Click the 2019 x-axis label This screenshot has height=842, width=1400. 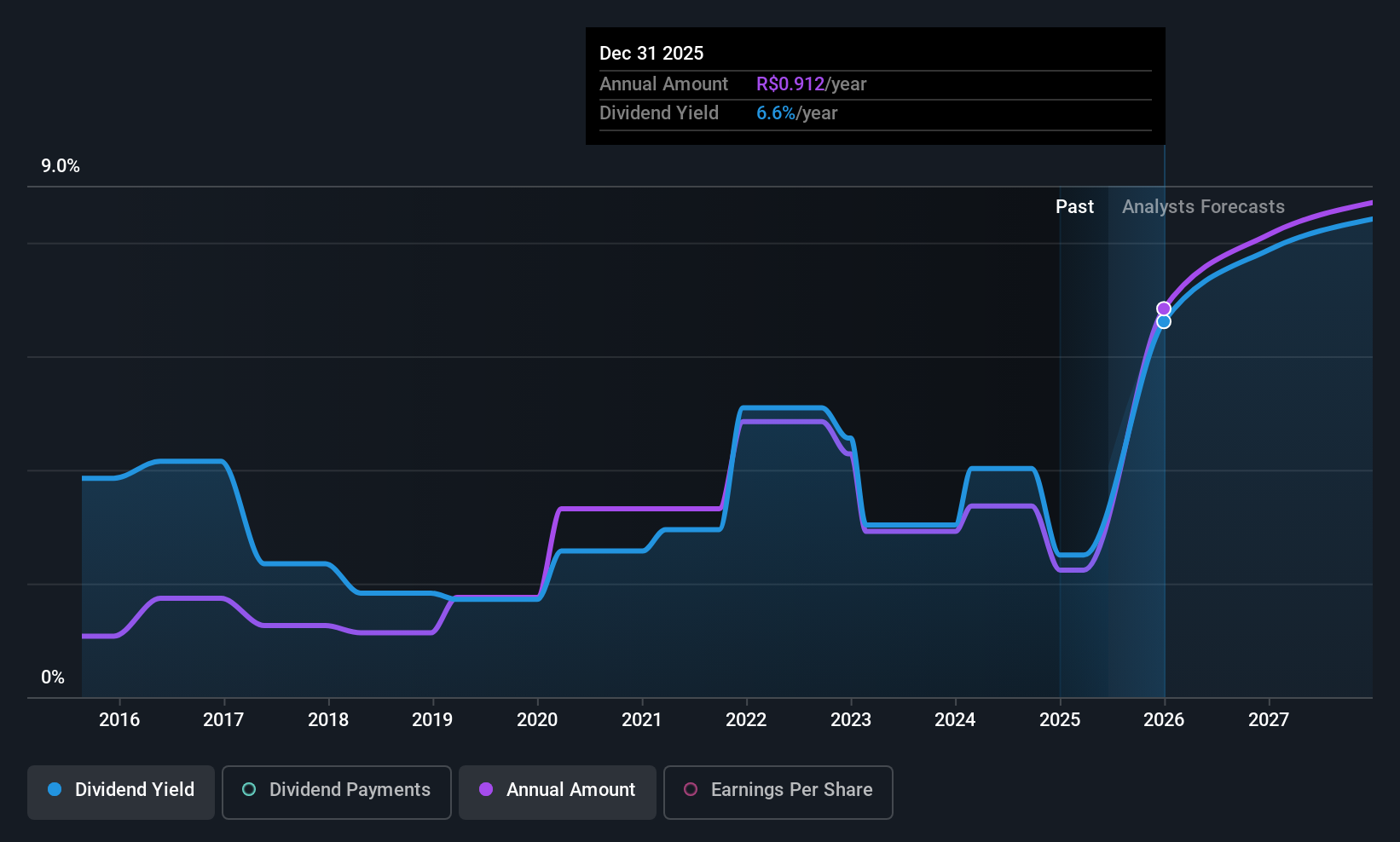click(x=432, y=719)
